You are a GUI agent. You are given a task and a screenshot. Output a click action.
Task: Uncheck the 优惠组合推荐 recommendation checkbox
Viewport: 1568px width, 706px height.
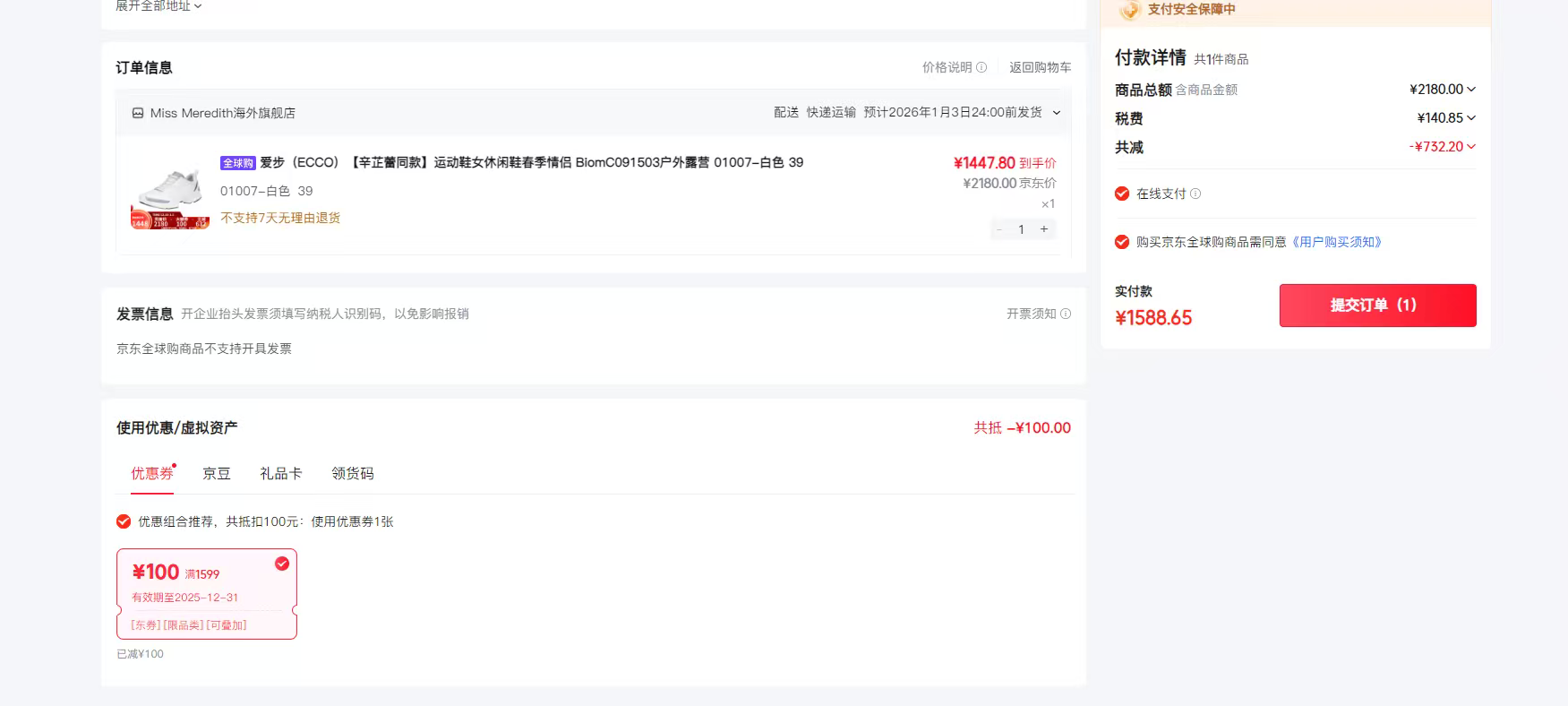pyautogui.click(x=124, y=521)
